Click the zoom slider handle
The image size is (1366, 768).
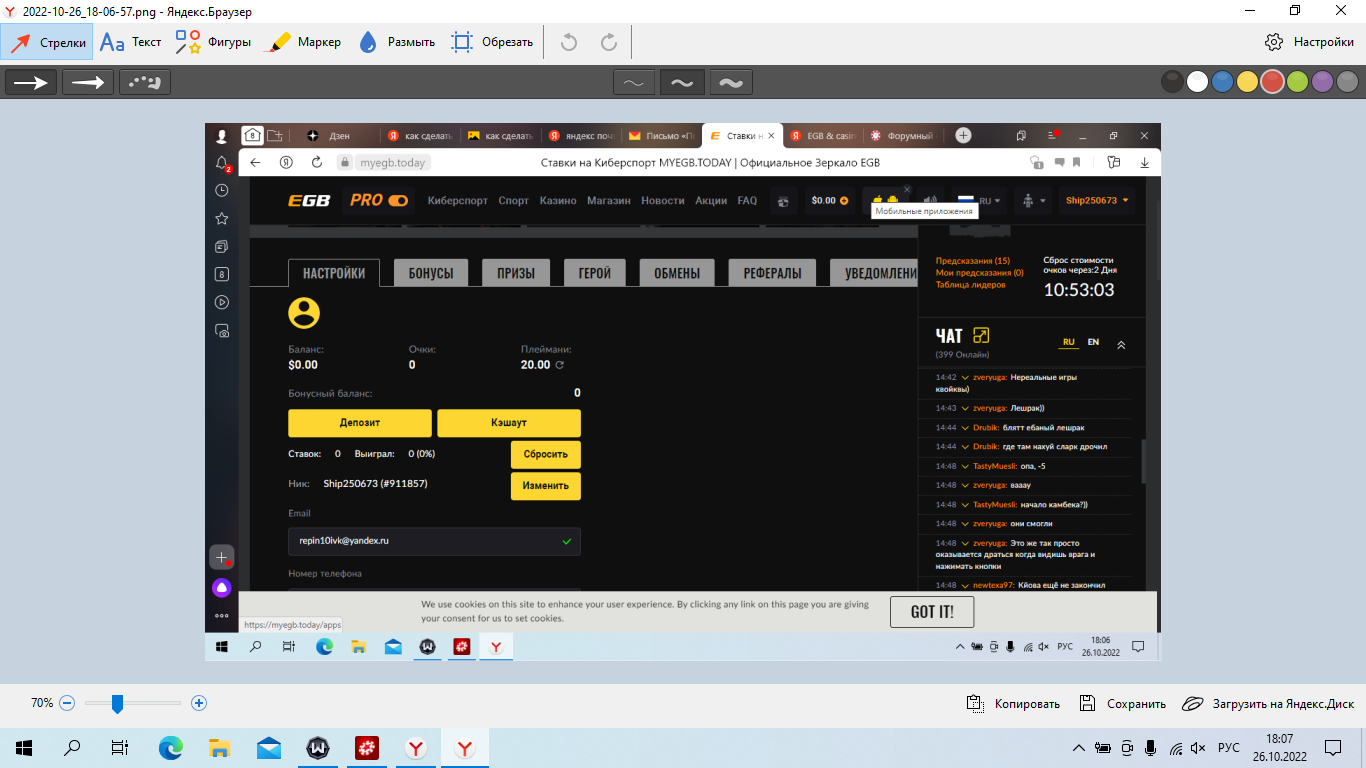pyautogui.click(x=117, y=704)
